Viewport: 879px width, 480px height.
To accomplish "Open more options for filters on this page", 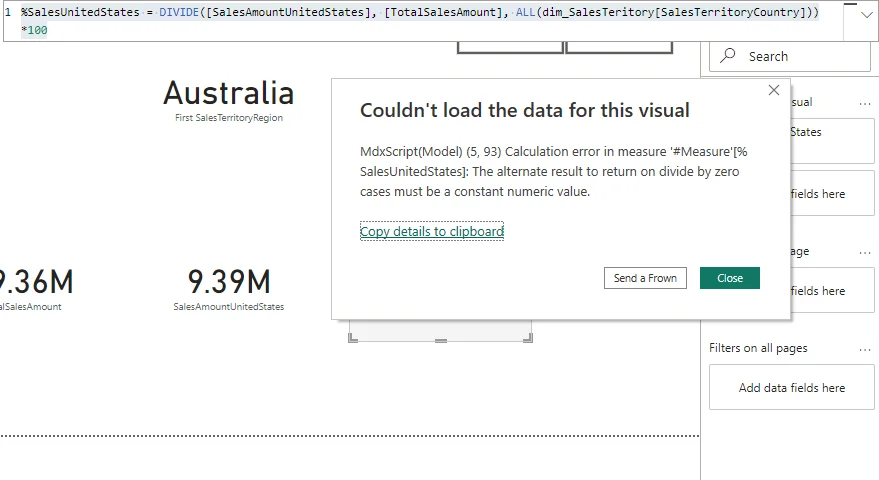I will tap(865, 252).
